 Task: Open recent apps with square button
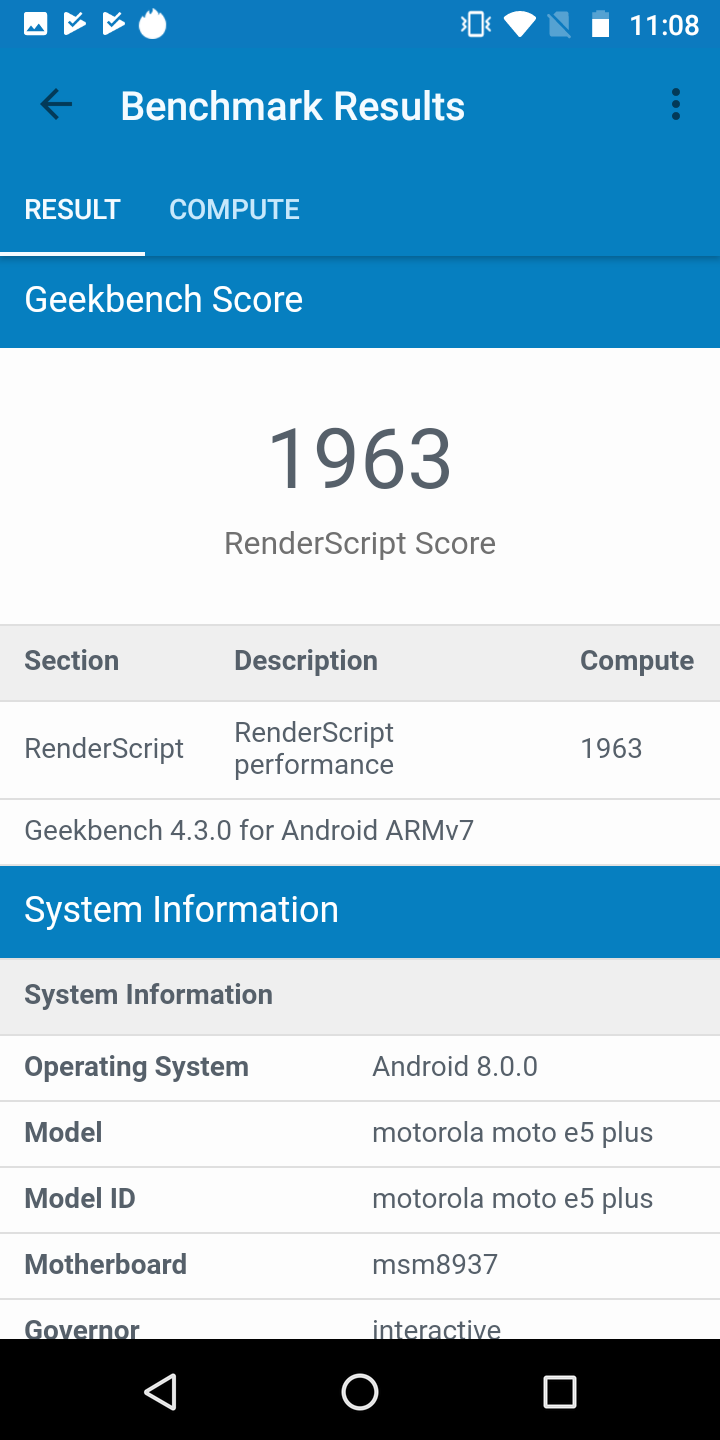pyautogui.click(x=560, y=1391)
